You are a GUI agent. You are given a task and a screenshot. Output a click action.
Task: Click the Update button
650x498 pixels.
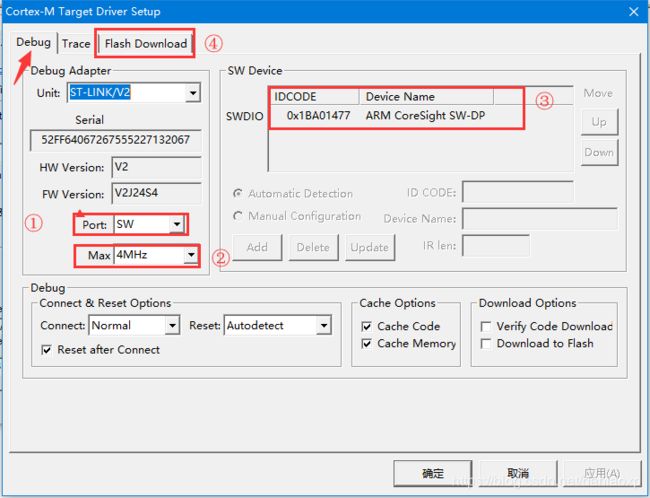pyautogui.click(x=370, y=247)
